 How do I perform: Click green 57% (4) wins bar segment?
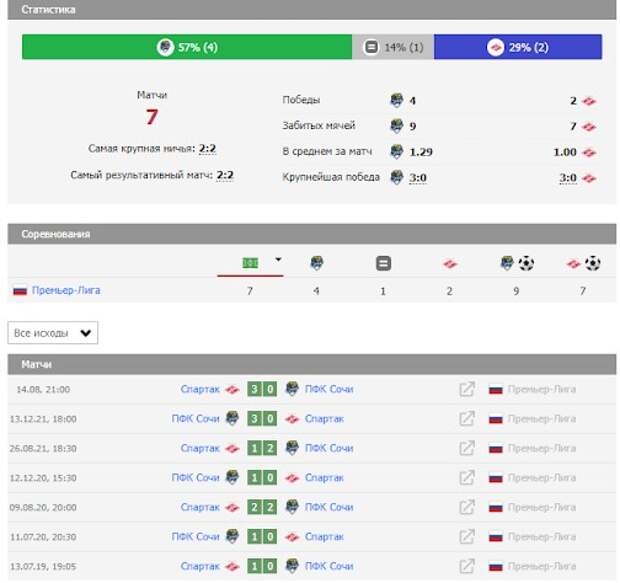(x=187, y=47)
